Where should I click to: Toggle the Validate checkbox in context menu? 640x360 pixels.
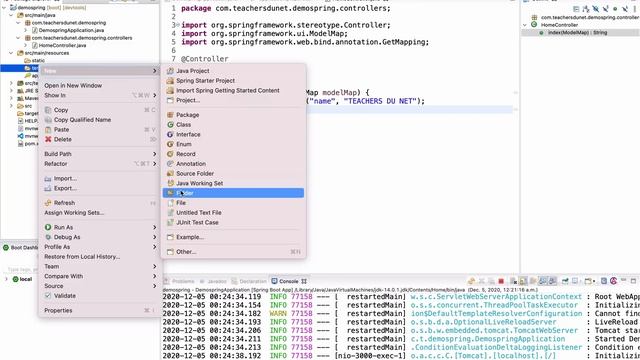(x=48, y=296)
